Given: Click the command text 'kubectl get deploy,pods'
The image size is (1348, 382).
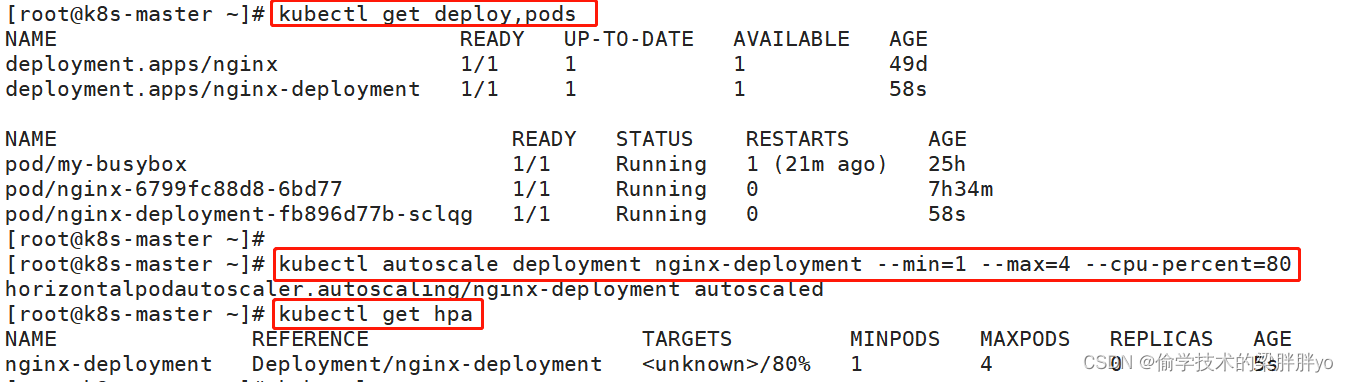Looking at the screenshot, I should click(x=428, y=14).
